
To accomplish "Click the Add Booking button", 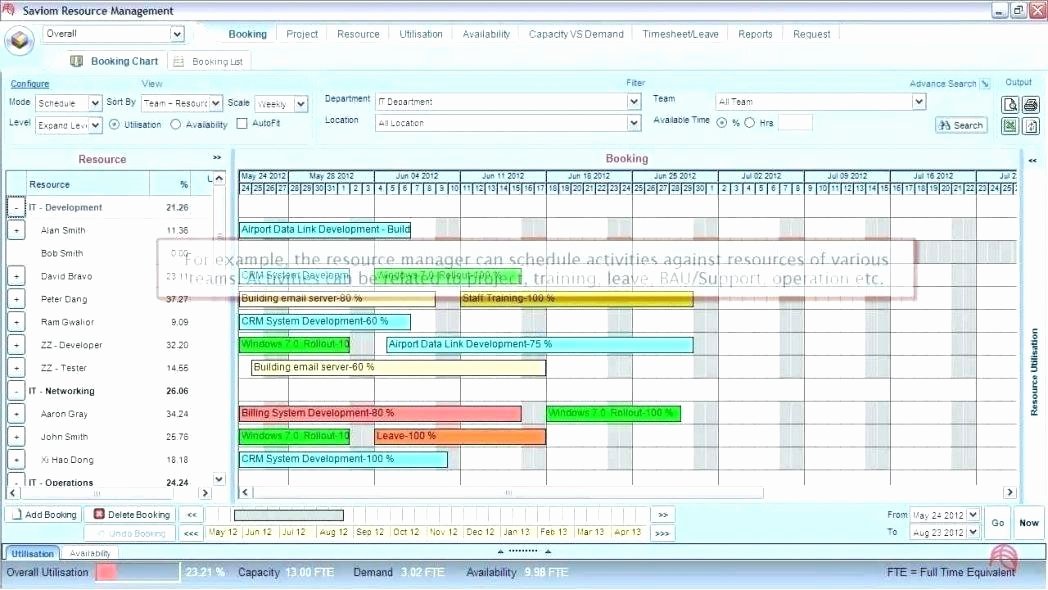I will [x=45, y=515].
